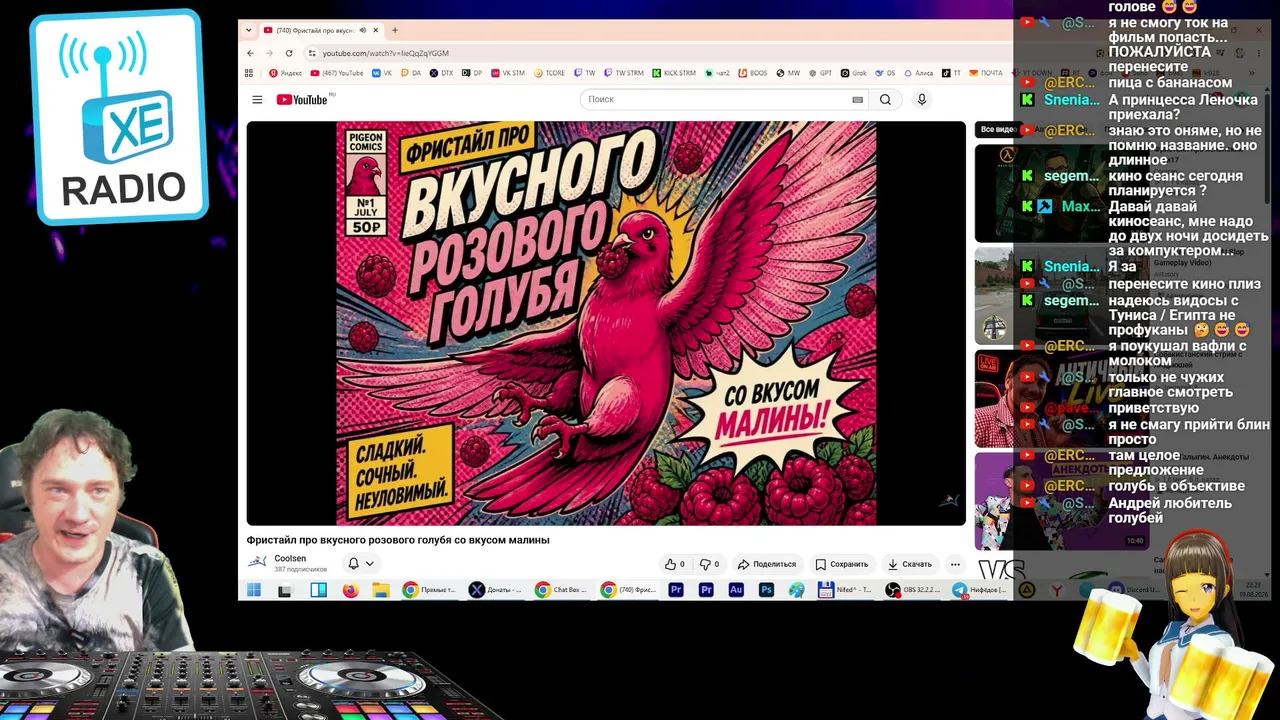Open the Grok bookmark
The height and width of the screenshot is (720, 1280).
(x=853, y=73)
